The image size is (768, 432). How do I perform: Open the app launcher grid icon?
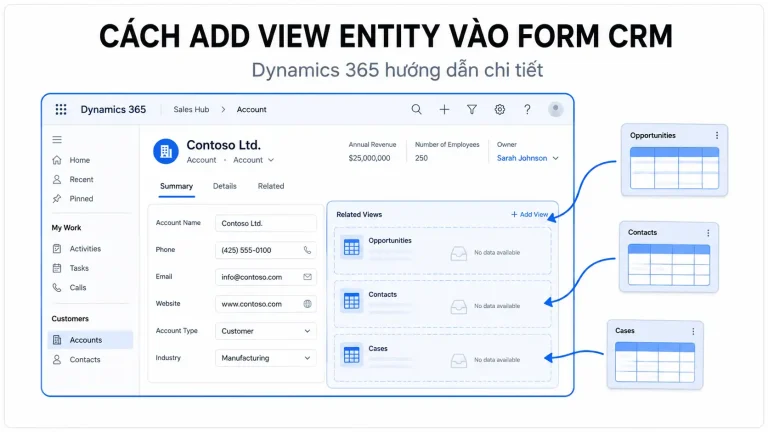coord(61,109)
